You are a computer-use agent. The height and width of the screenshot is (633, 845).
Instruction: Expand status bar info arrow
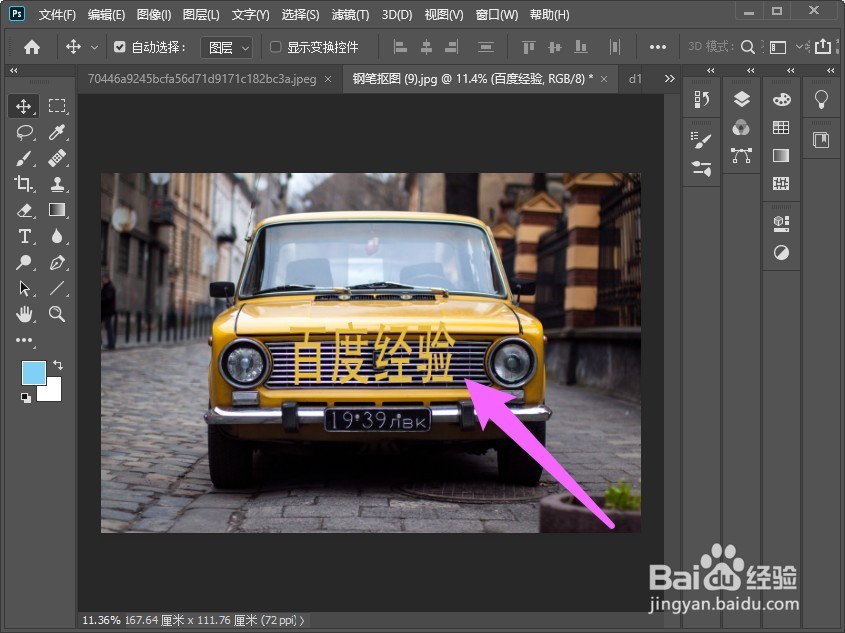(302, 621)
